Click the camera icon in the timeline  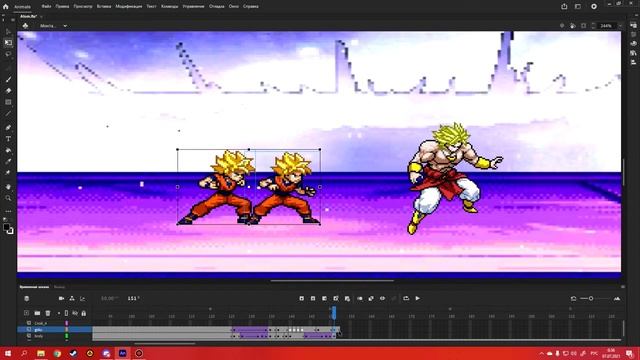click(x=61, y=298)
